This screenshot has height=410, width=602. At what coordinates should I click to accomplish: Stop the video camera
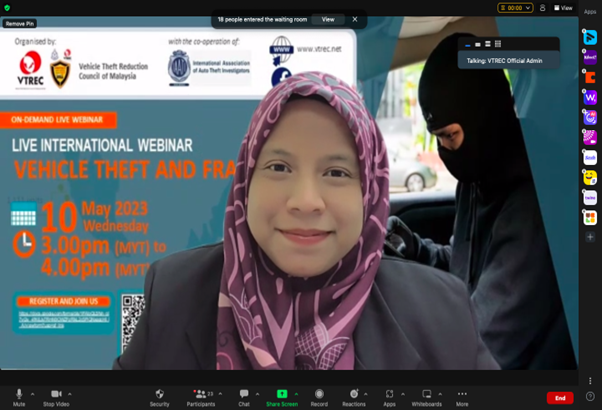[56, 395]
